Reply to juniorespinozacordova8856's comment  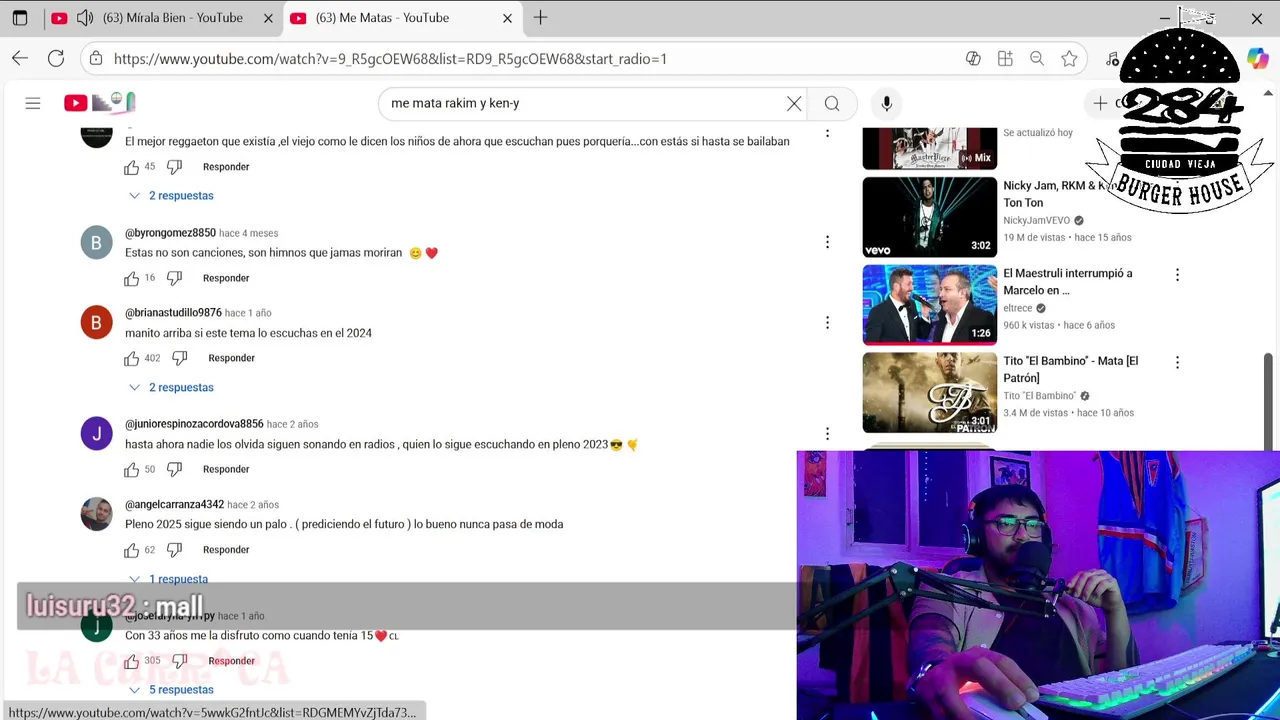(x=226, y=469)
